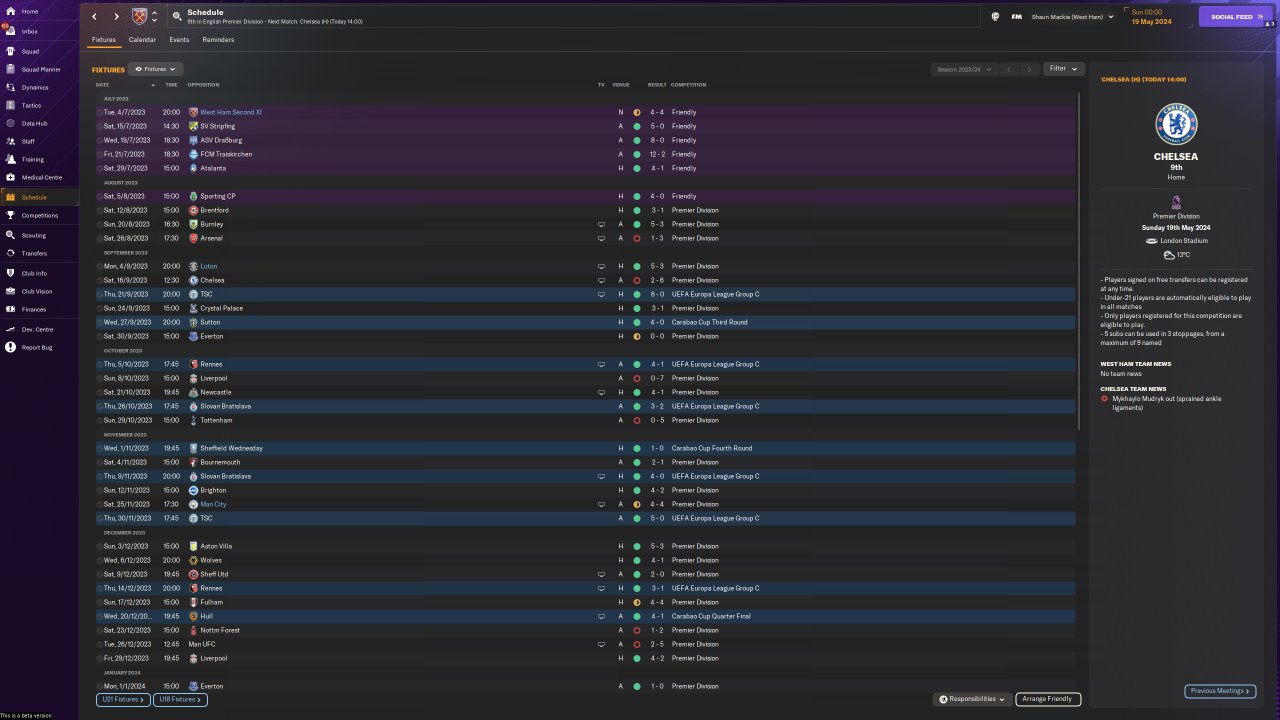Image resolution: width=1280 pixels, height=720 pixels.
Task: Go forward using the top-bar forward arrow
Action: [116, 17]
